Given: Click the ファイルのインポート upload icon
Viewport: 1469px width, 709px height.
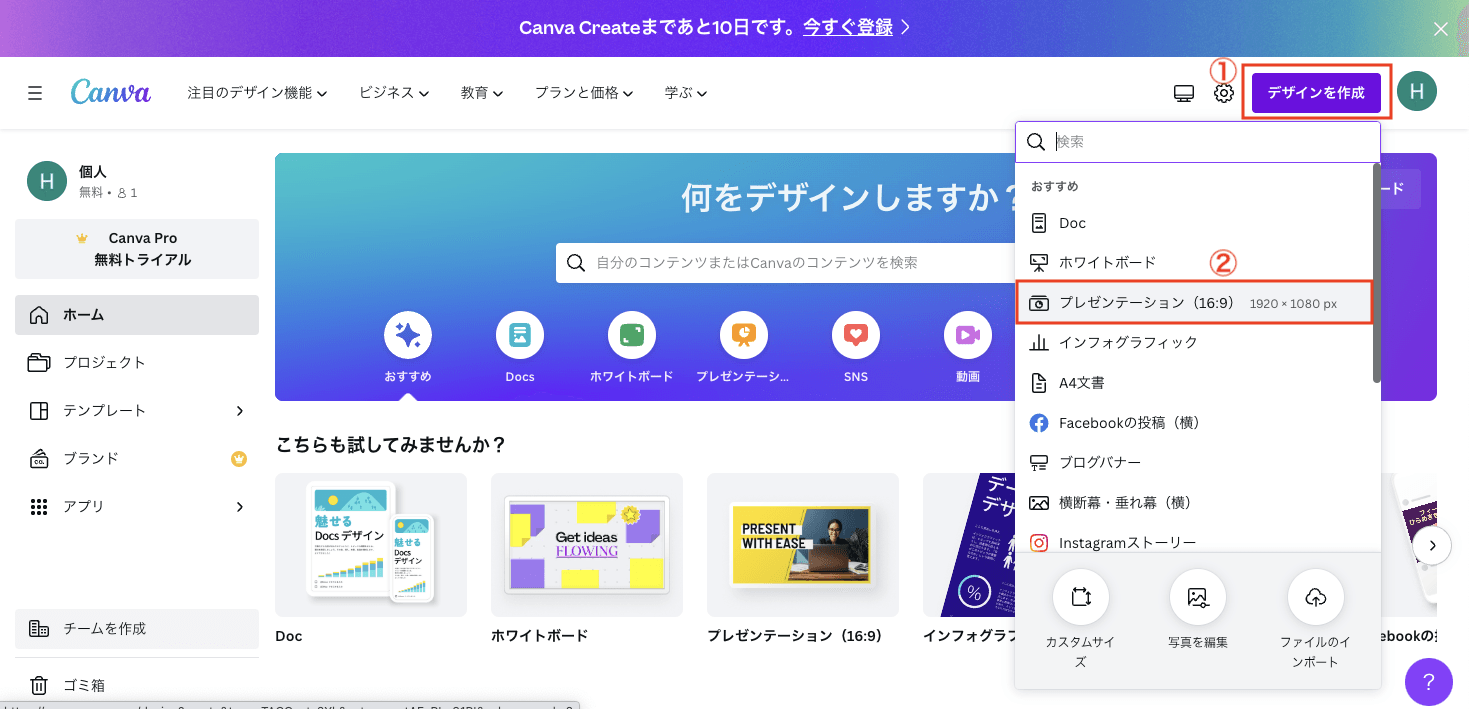Looking at the screenshot, I should coord(1316,597).
